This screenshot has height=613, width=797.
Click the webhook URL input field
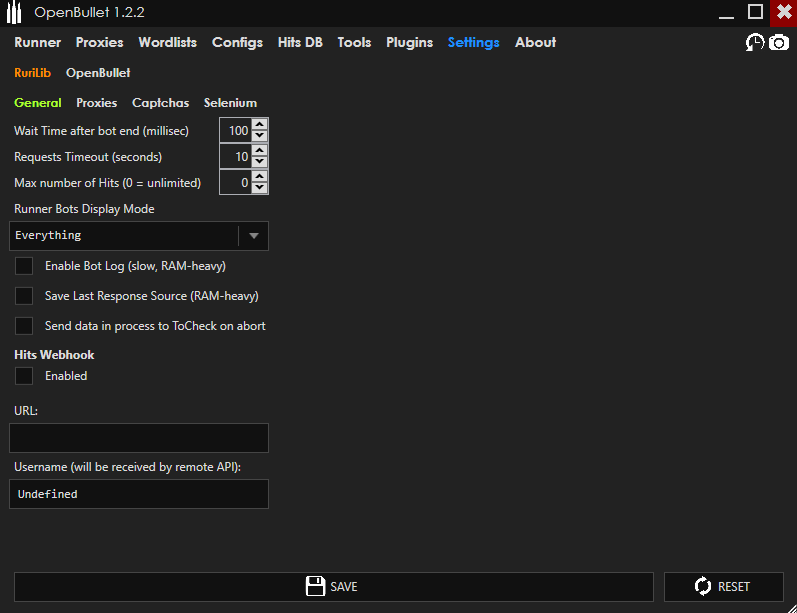click(139, 438)
